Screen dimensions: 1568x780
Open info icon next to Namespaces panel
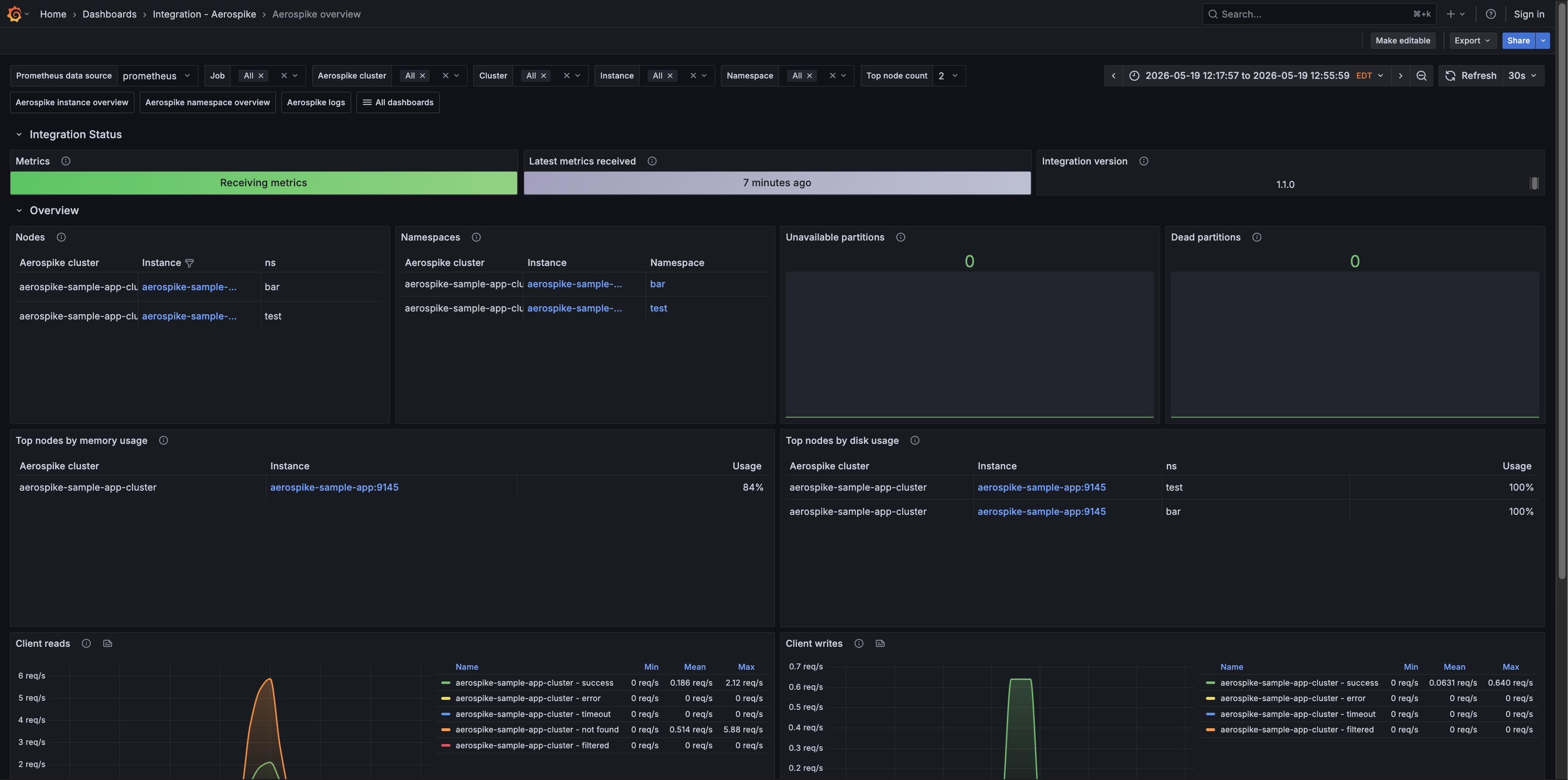pos(476,237)
